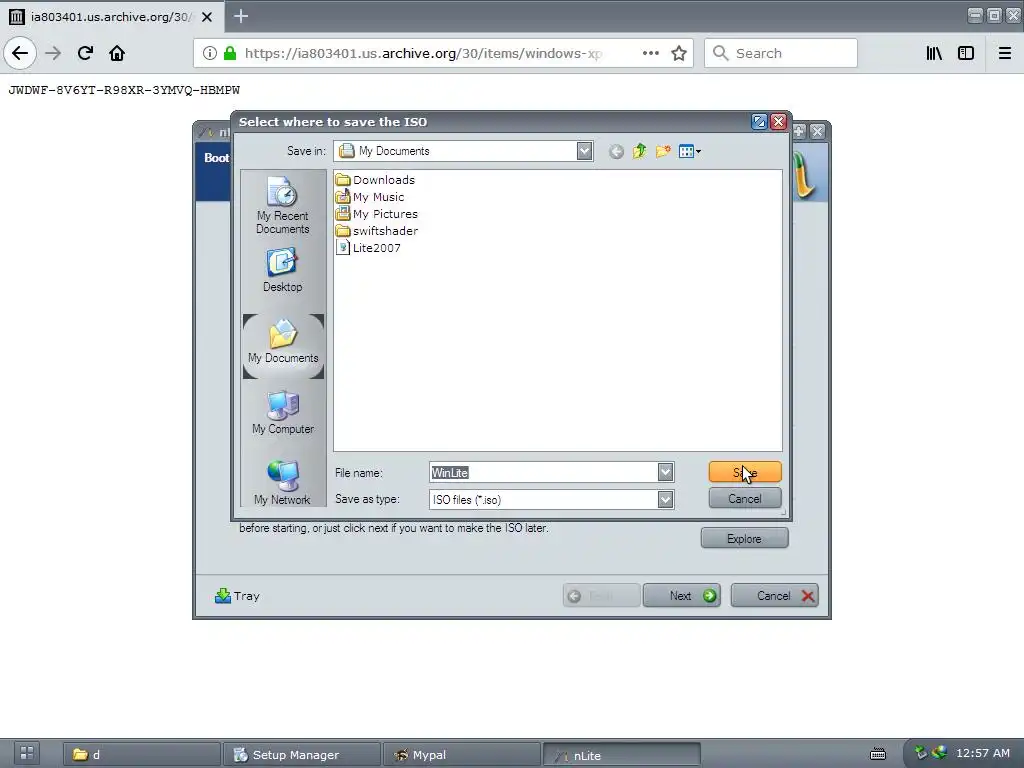Open the taskbar start menu icon
Image resolution: width=1024 pixels, height=768 pixels.
(27, 753)
